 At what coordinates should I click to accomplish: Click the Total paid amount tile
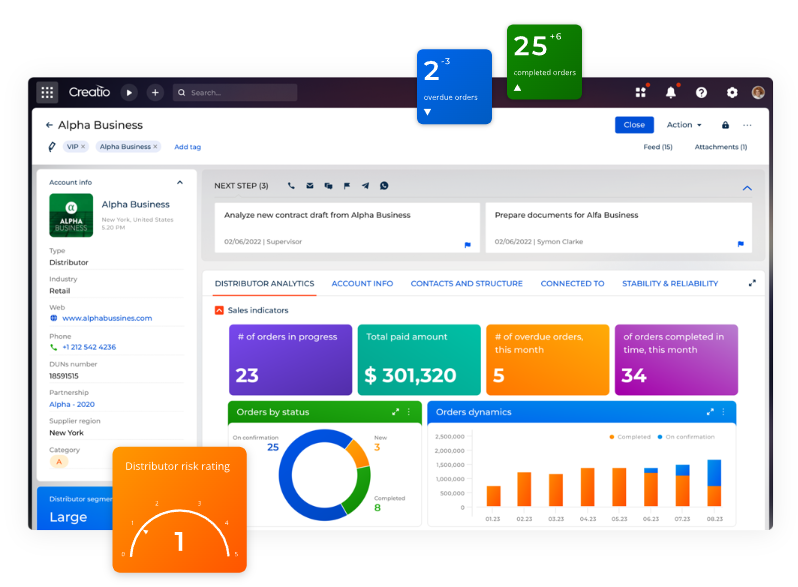(419, 360)
